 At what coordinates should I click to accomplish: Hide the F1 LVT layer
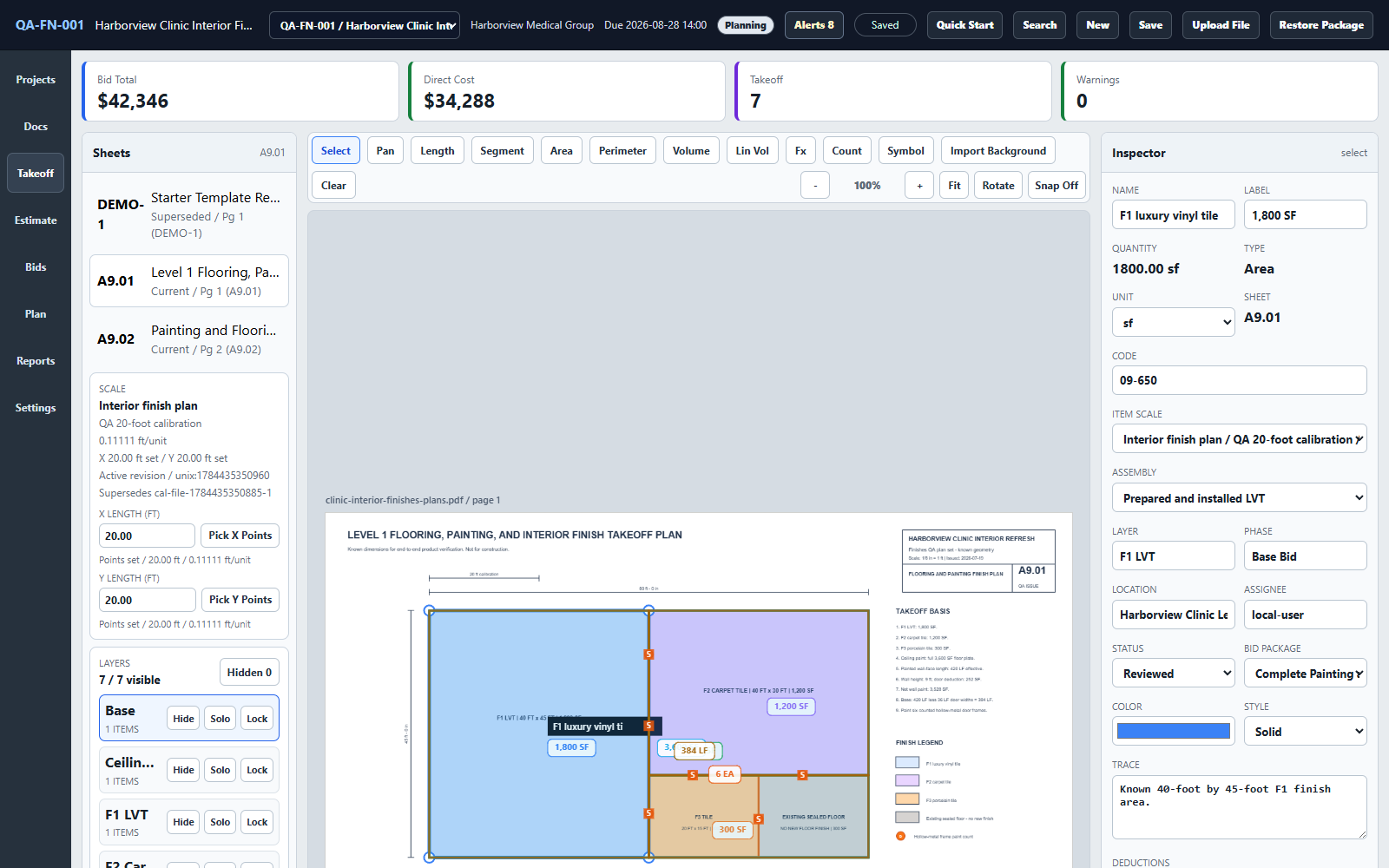pyautogui.click(x=183, y=822)
